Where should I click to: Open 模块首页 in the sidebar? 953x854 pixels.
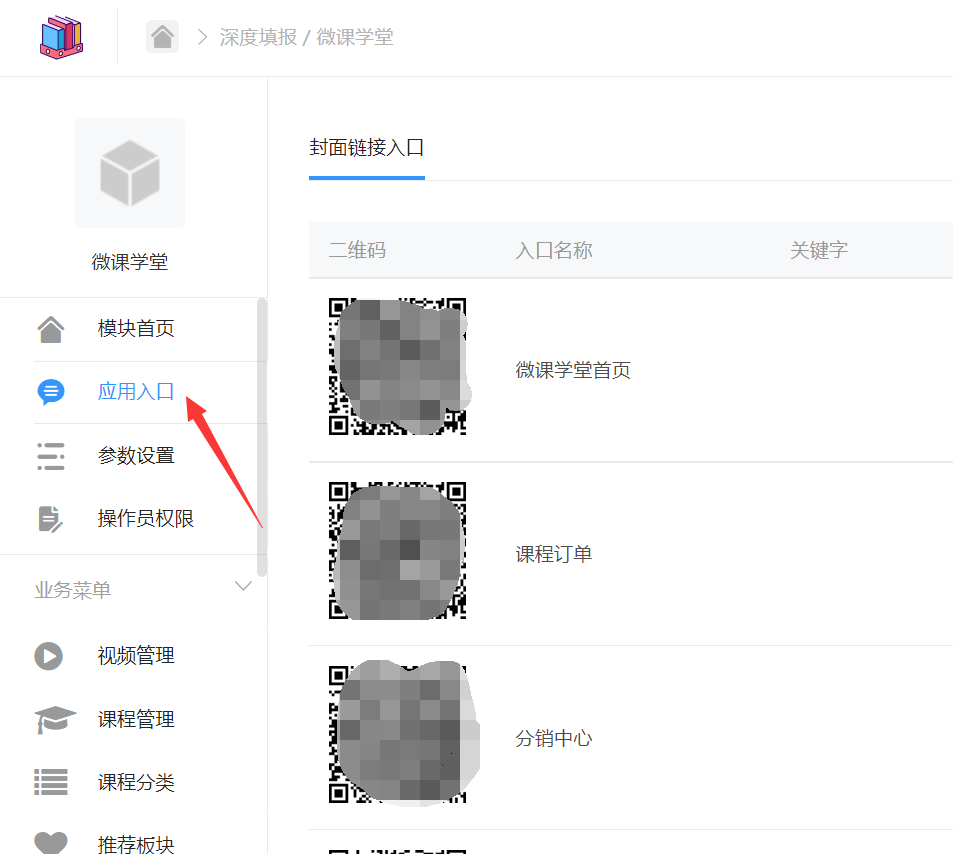136,329
